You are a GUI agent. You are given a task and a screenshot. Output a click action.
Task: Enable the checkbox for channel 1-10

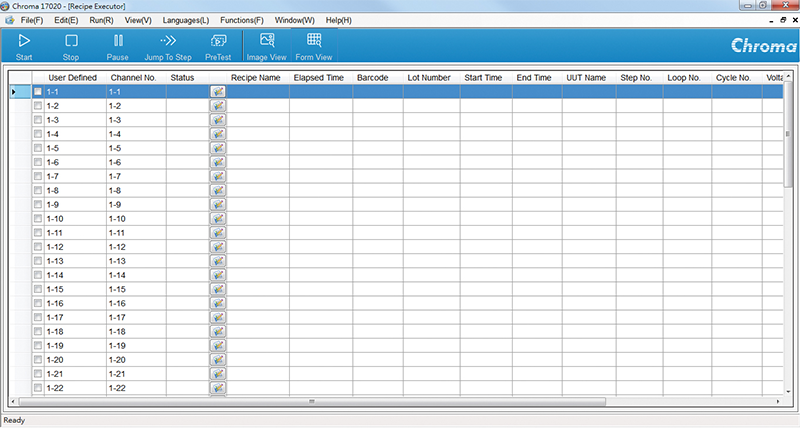(x=38, y=218)
